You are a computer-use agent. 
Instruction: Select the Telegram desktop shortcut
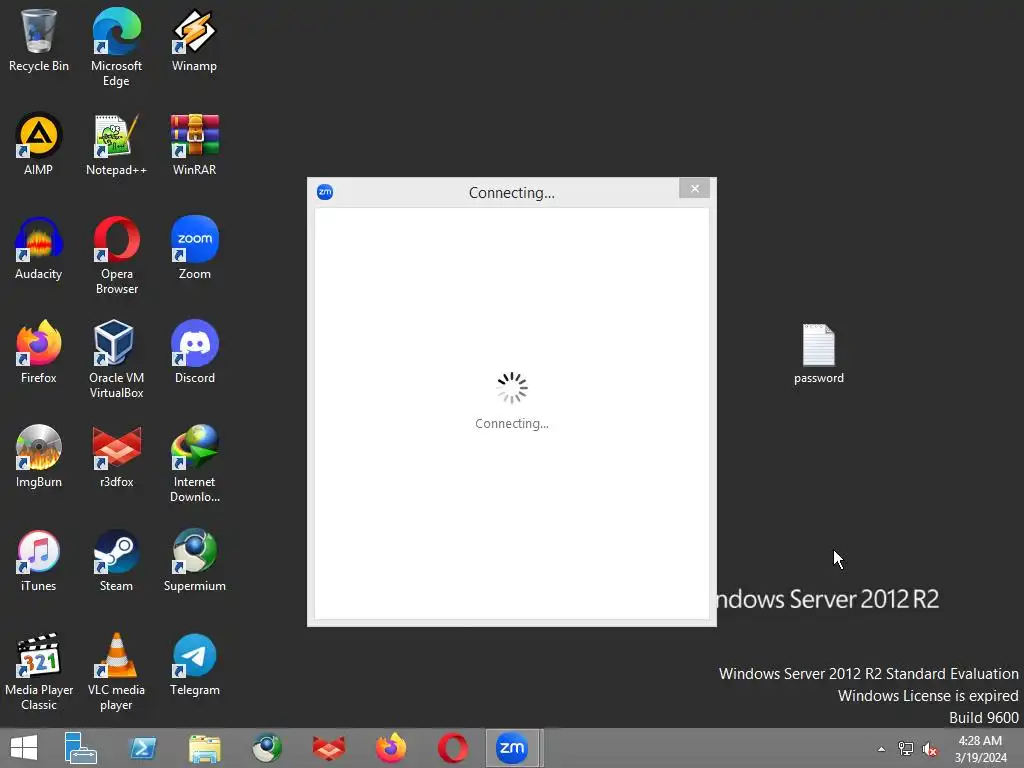pos(195,664)
